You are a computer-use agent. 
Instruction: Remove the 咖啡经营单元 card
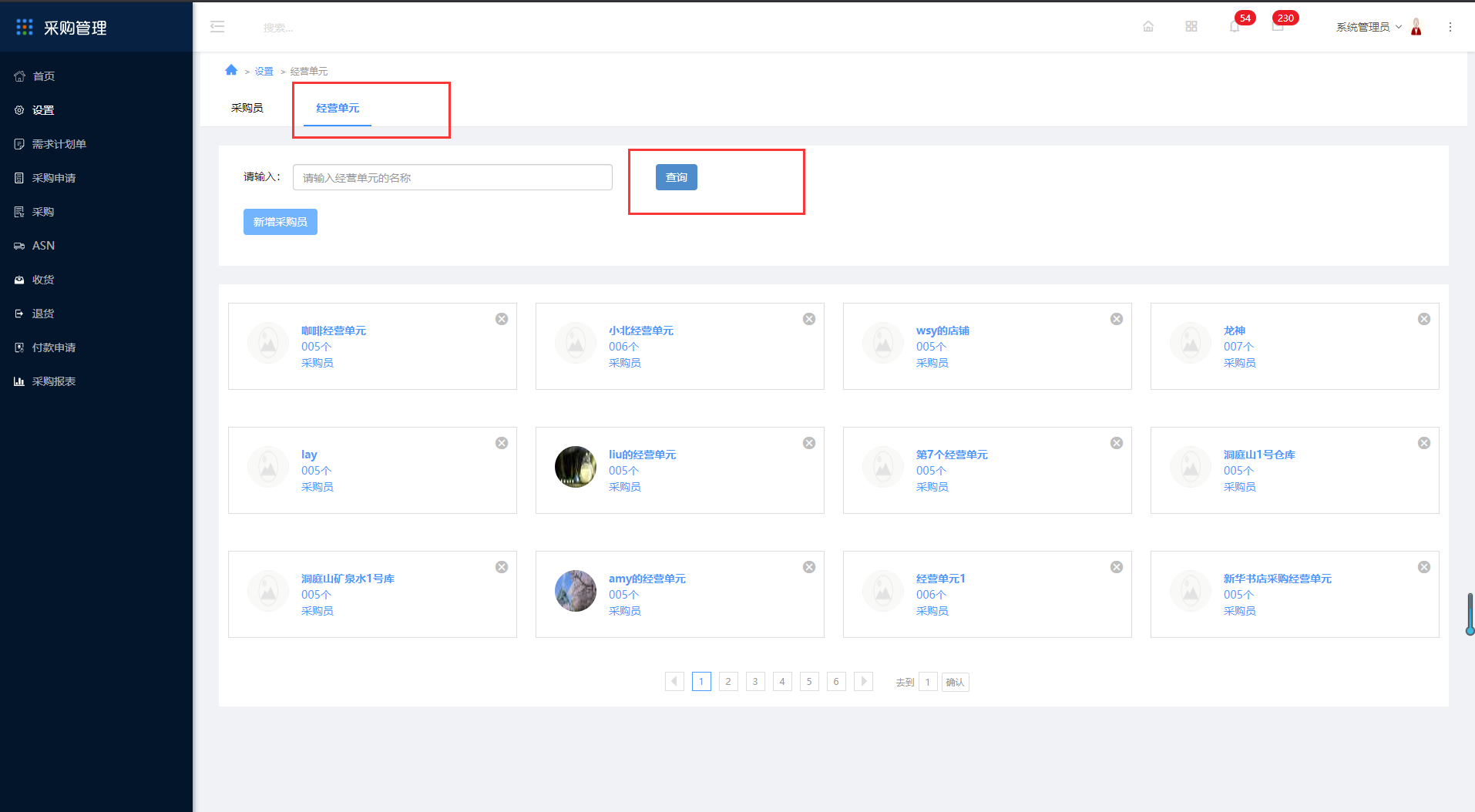point(502,319)
